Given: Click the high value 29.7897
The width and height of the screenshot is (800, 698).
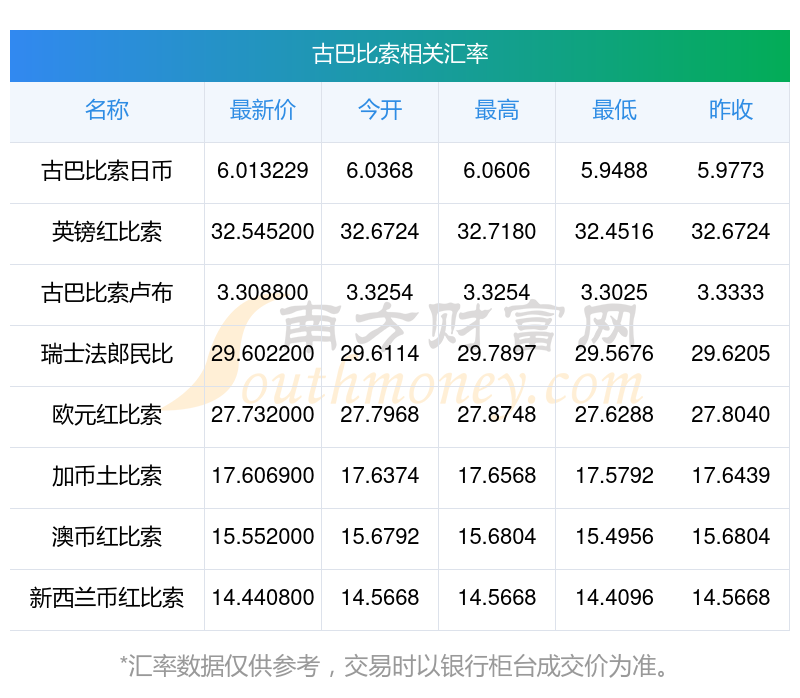Looking at the screenshot, I should tap(496, 354).
